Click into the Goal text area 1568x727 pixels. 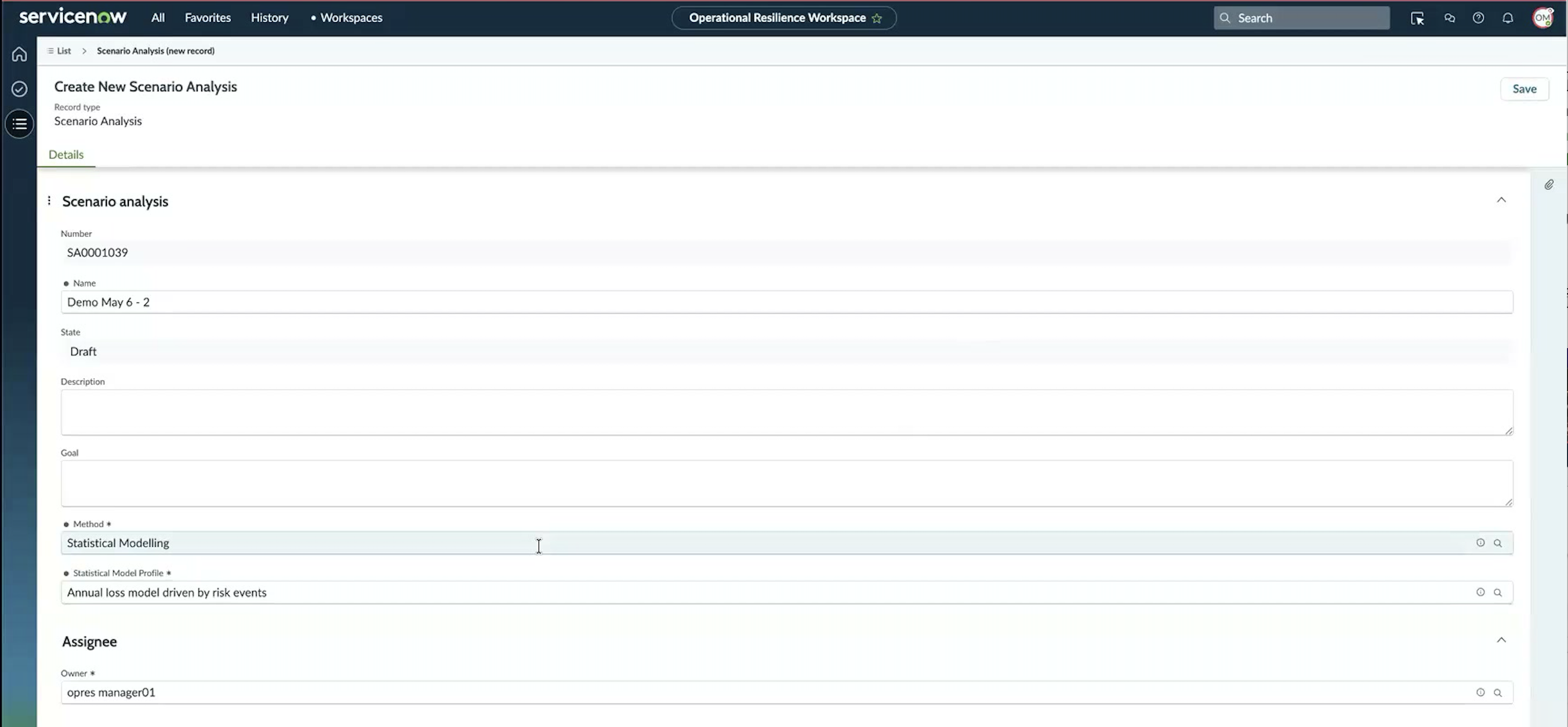click(787, 484)
